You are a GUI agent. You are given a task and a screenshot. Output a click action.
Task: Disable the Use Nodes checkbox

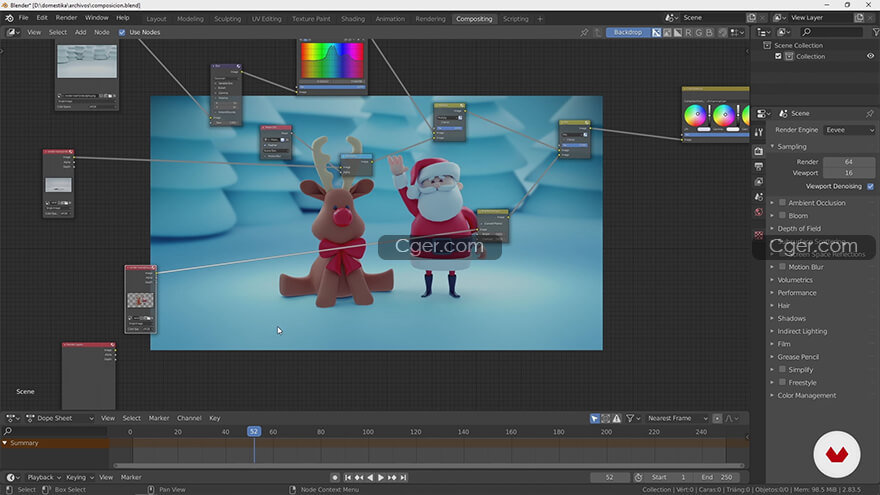click(122, 33)
